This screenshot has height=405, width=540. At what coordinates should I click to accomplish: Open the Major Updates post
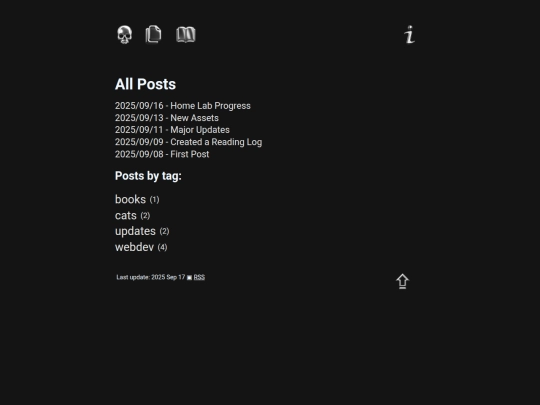(x=200, y=130)
